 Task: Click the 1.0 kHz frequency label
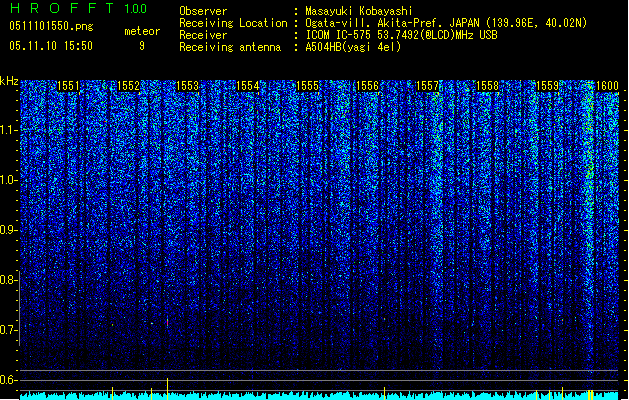coord(8,180)
